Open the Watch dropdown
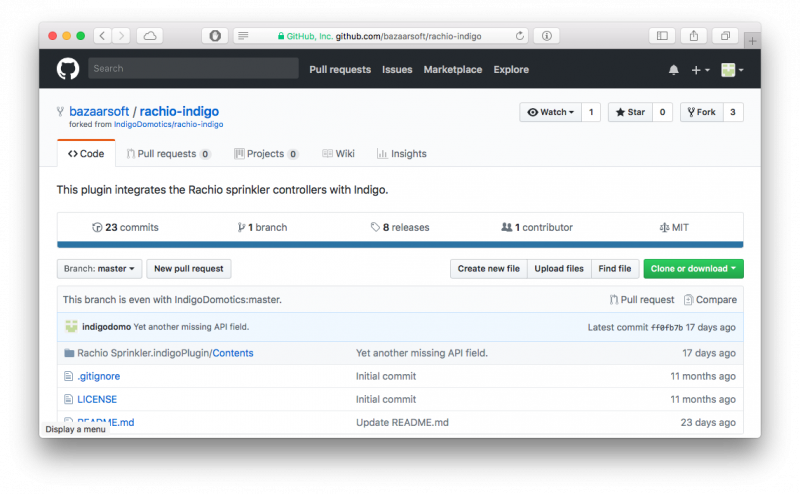The width and height of the screenshot is (800, 494). pyautogui.click(x=551, y=112)
